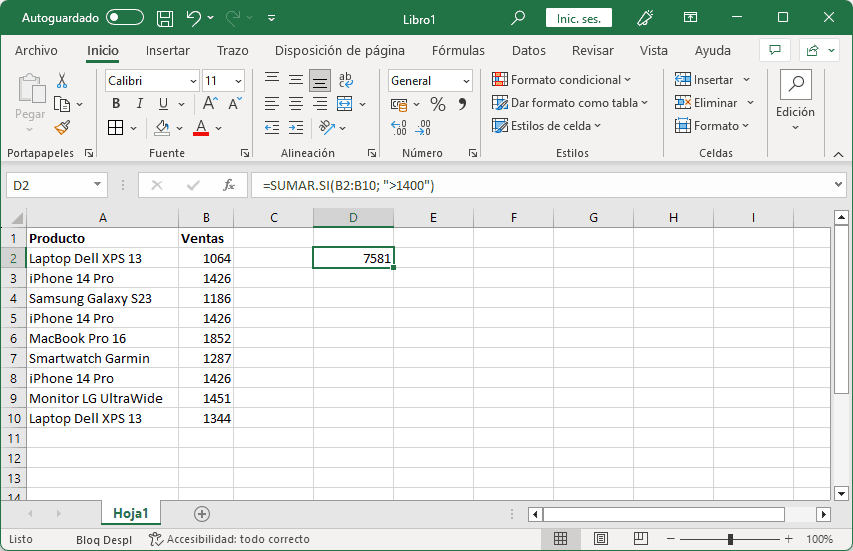853x551 pixels.
Task: Increase decimal places
Action: [399, 128]
